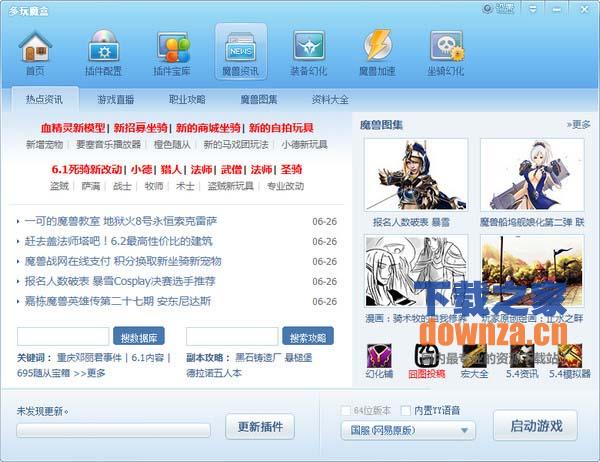Open the title bar dropdown menu icon
This screenshot has width=600, height=462.
click(x=533, y=9)
